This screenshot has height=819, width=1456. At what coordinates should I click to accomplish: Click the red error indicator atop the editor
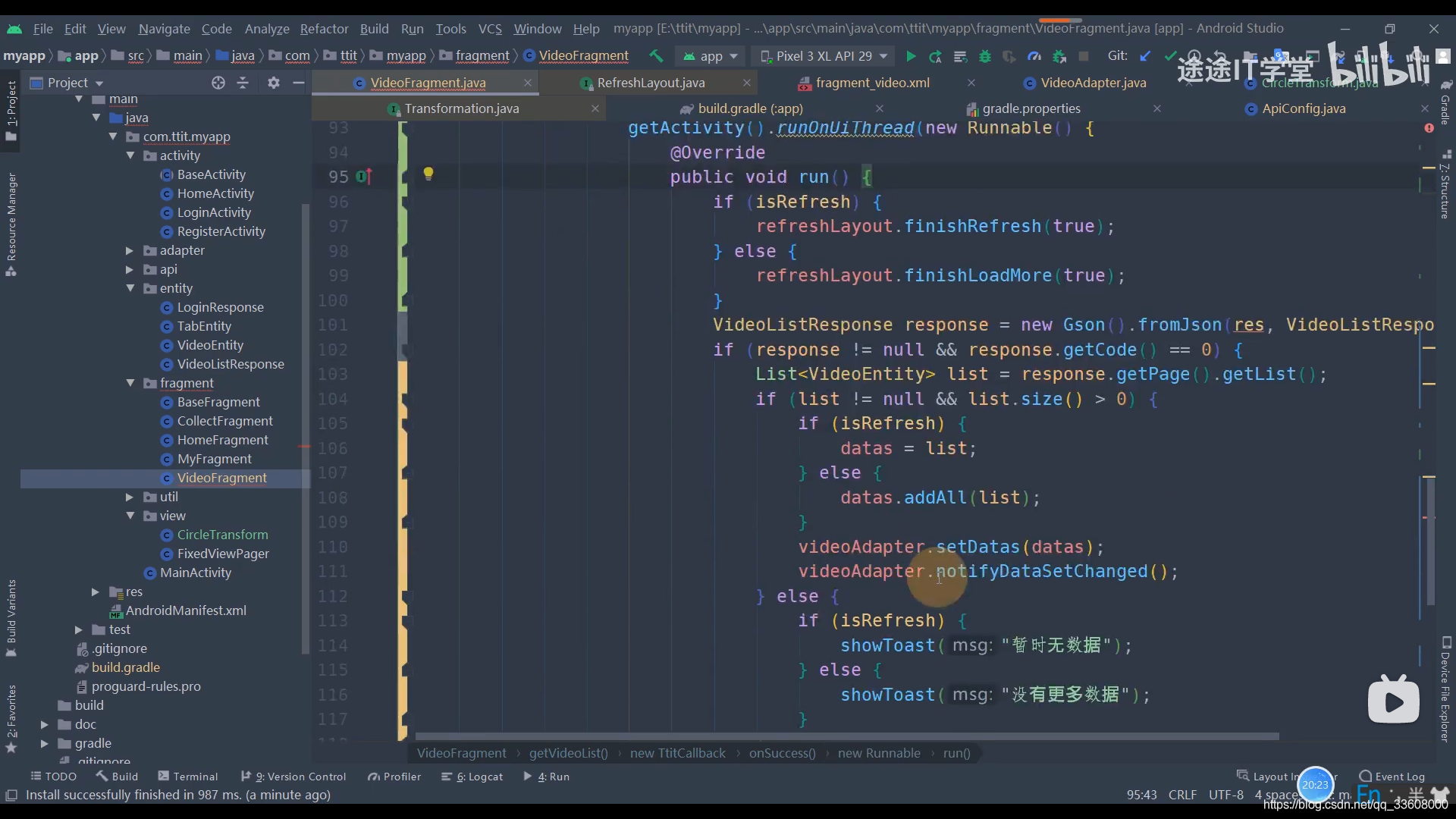(1429, 128)
